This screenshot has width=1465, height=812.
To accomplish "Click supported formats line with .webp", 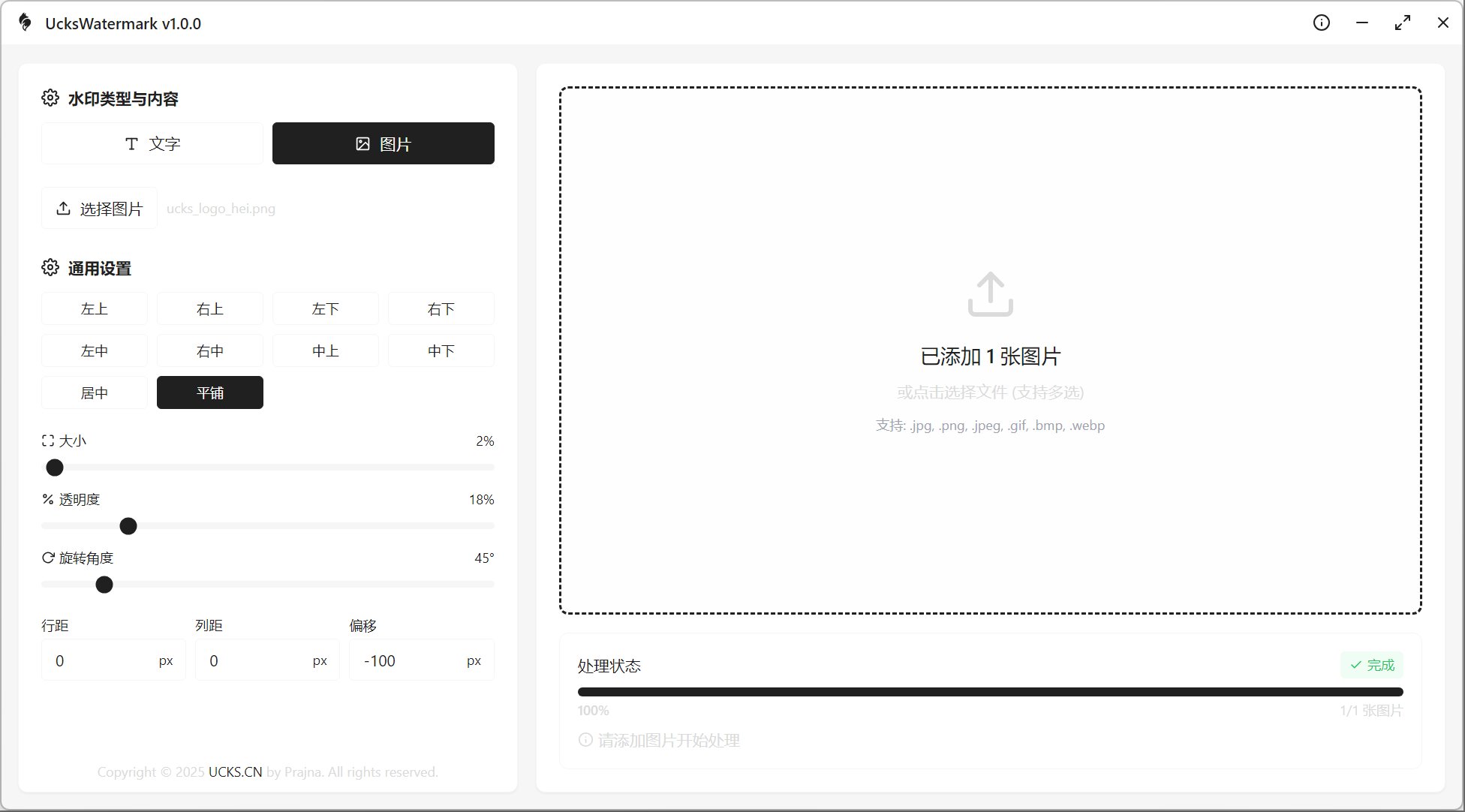I will tap(990, 426).
